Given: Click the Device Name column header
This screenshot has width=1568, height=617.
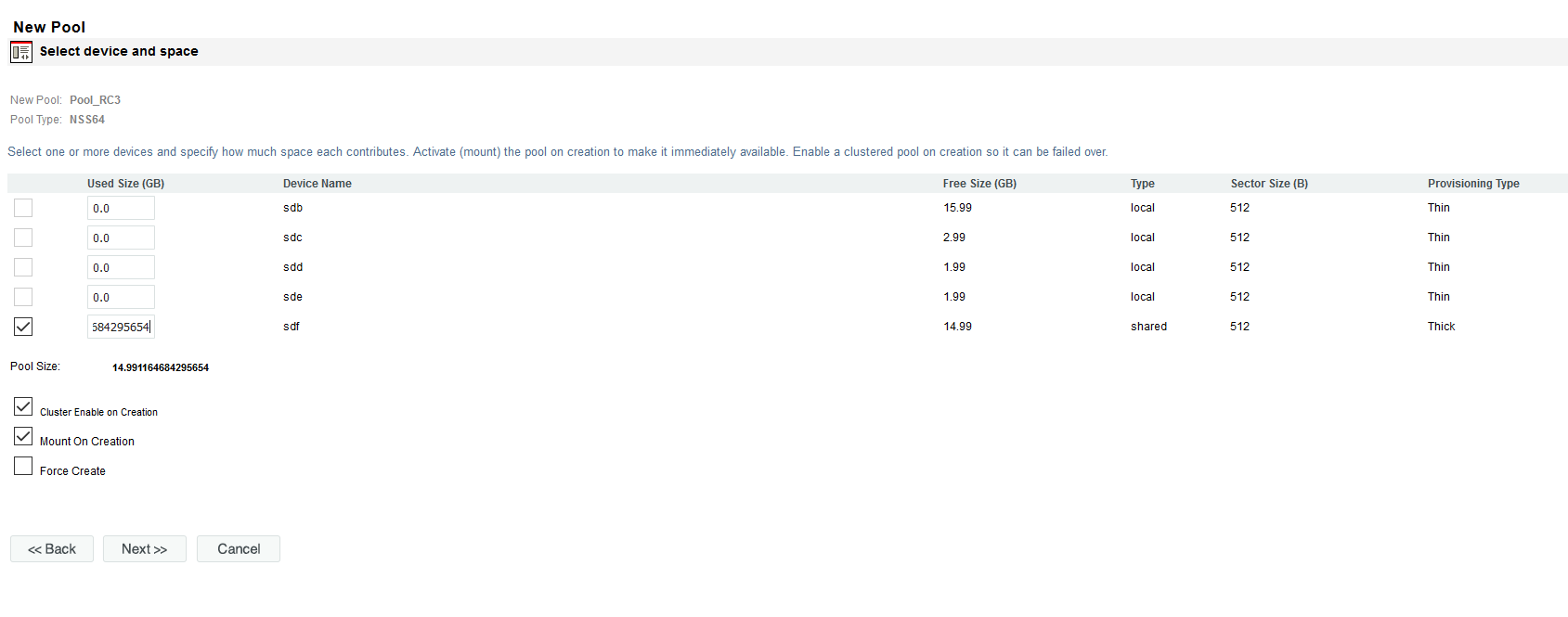Looking at the screenshot, I should coord(317,184).
